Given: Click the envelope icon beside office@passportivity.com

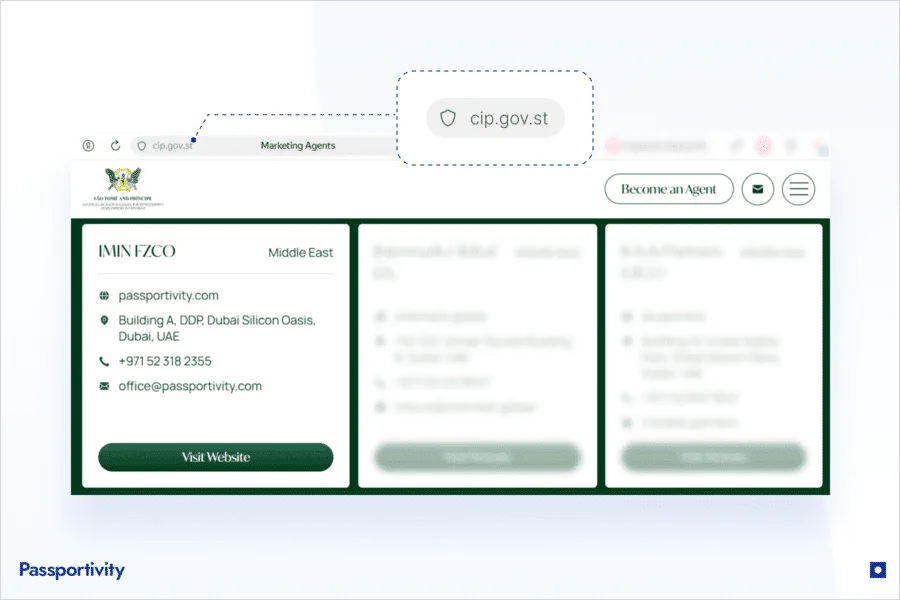Looking at the screenshot, I should [104, 386].
